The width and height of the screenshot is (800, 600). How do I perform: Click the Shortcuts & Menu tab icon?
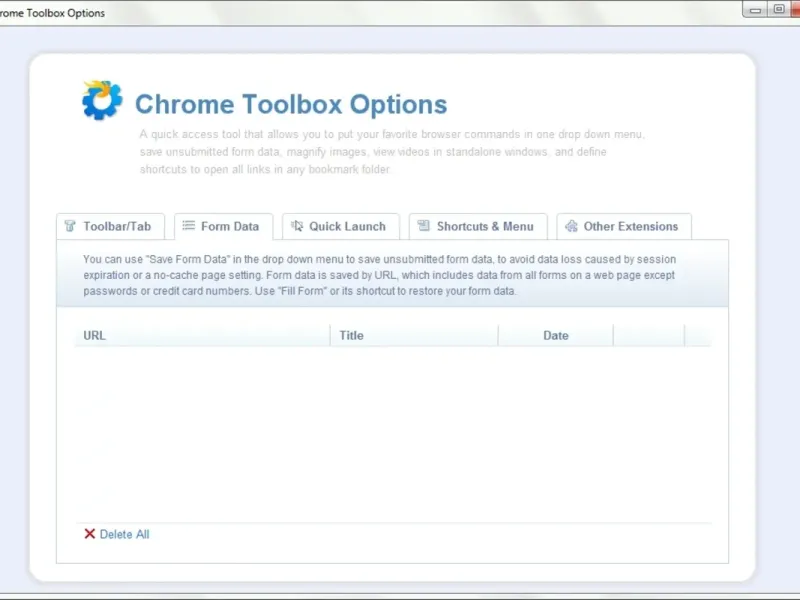pos(423,226)
